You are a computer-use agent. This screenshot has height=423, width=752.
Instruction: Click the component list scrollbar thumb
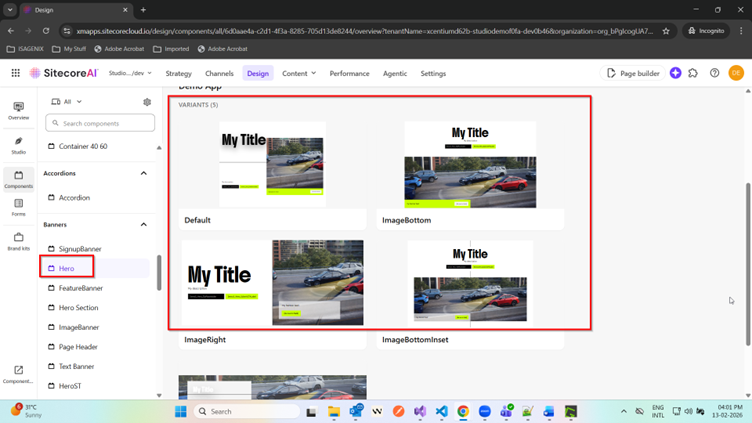pos(159,272)
